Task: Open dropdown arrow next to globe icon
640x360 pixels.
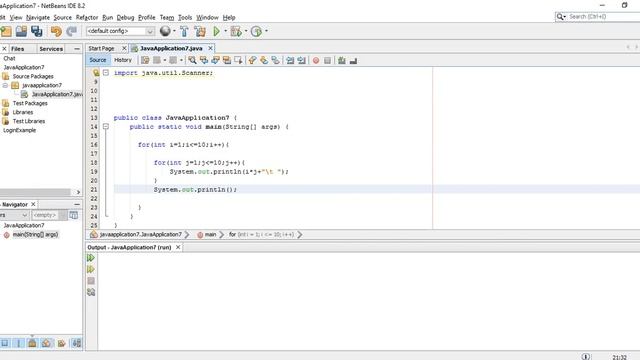Action: (174, 31)
